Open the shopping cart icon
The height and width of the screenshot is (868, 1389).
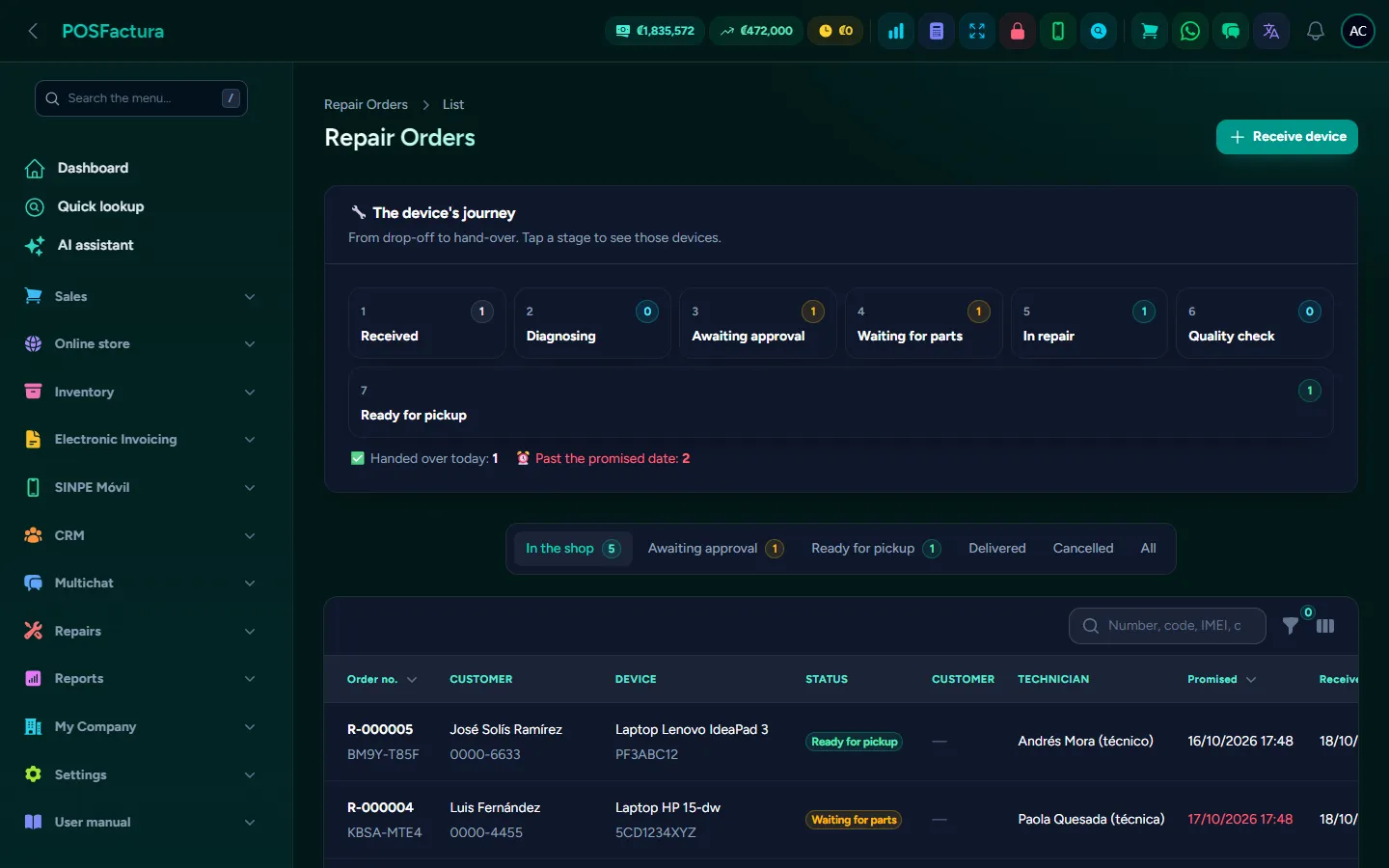tap(1150, 31)
